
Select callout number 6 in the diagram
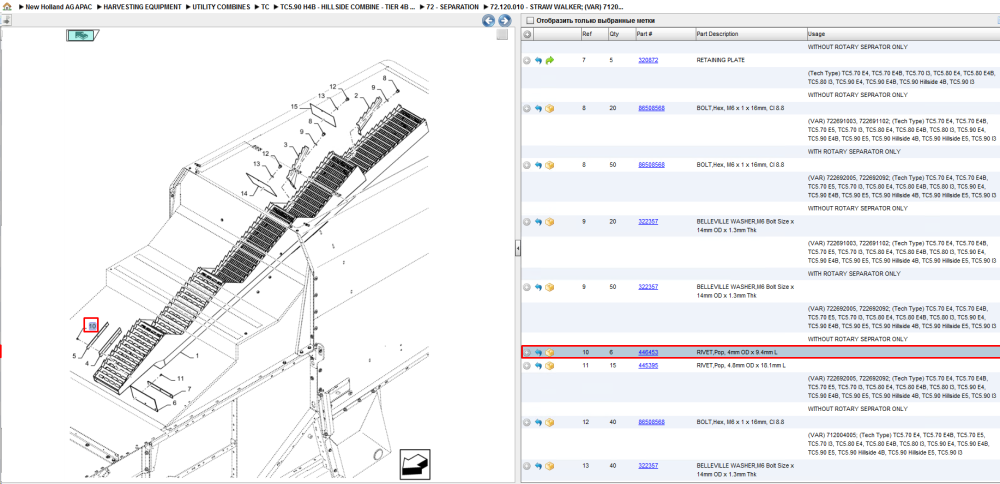pos(174,402)
